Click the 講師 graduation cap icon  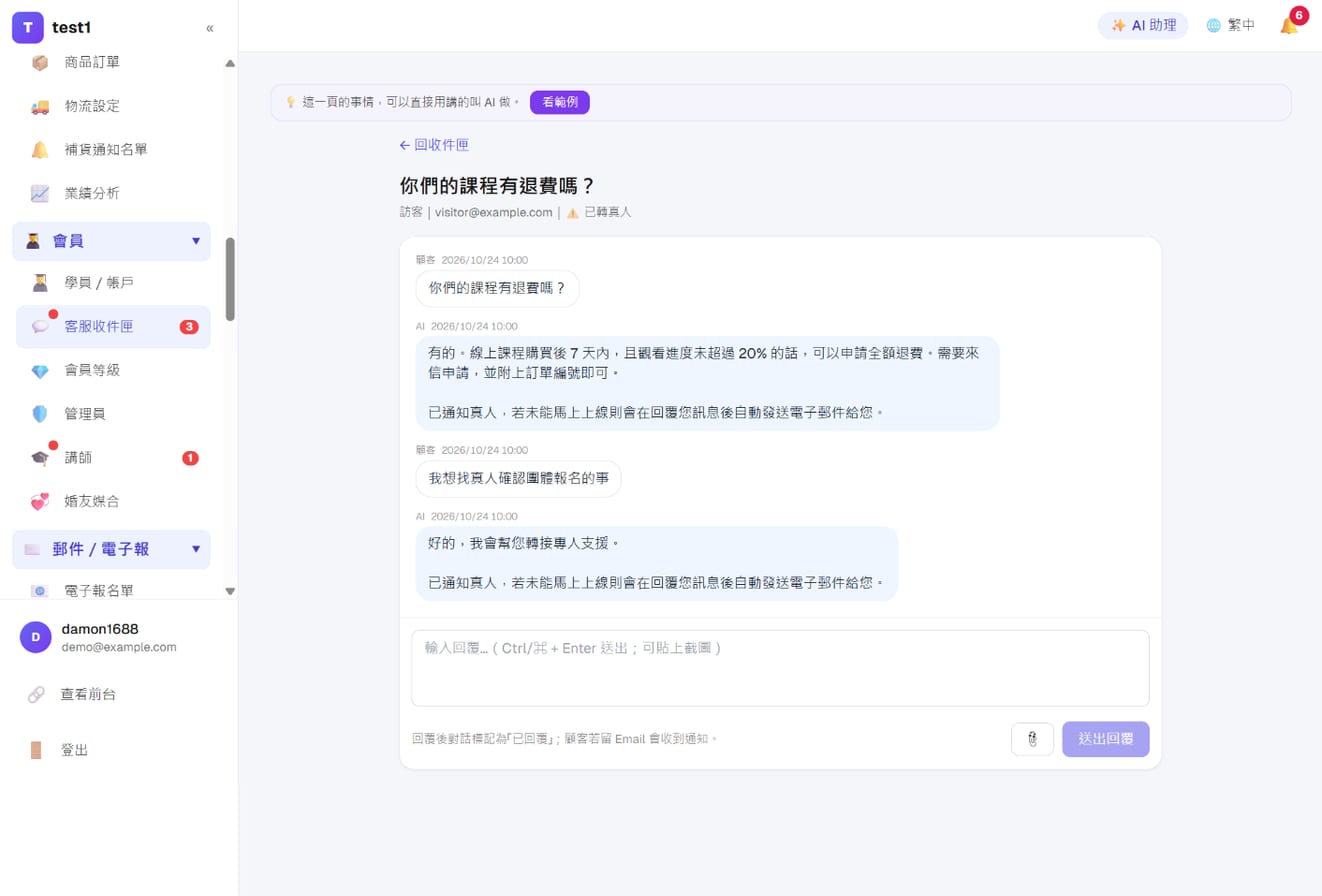coord(40,458)
